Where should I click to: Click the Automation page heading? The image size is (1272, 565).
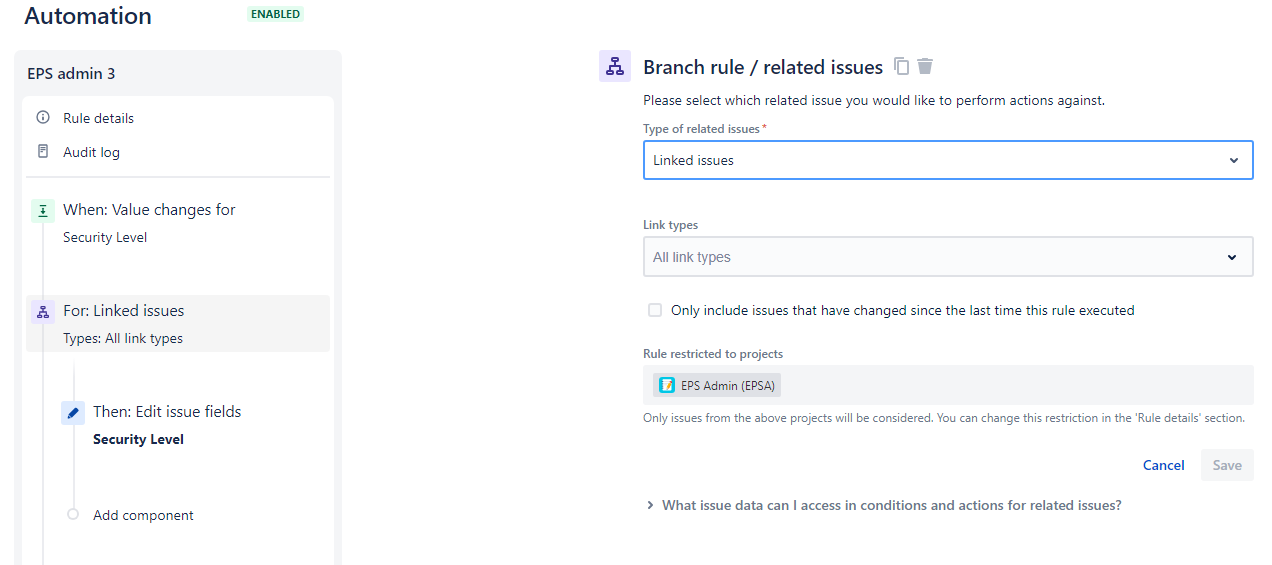tap(88, 16)
